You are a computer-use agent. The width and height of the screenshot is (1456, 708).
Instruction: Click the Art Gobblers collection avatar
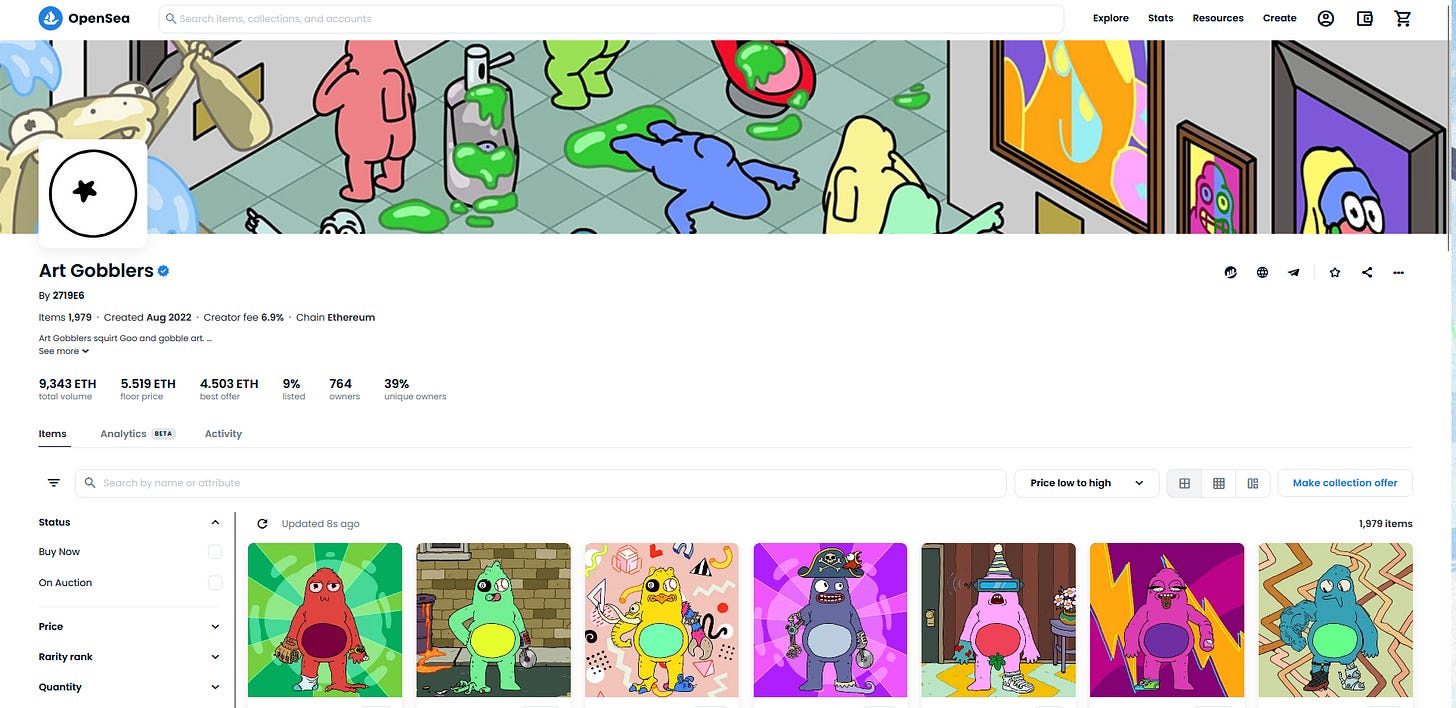tap(93, 193)
